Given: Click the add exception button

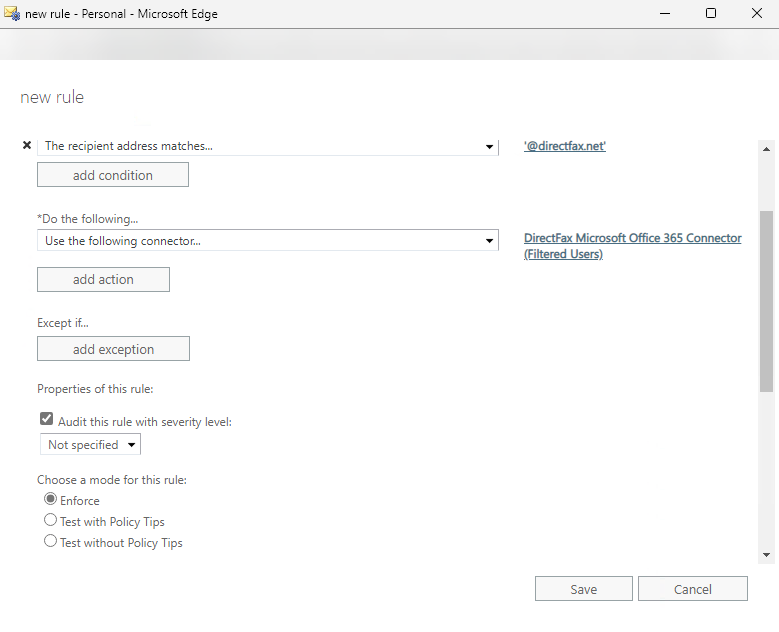Looking at the screenshot, I should (x=113, y=349).
